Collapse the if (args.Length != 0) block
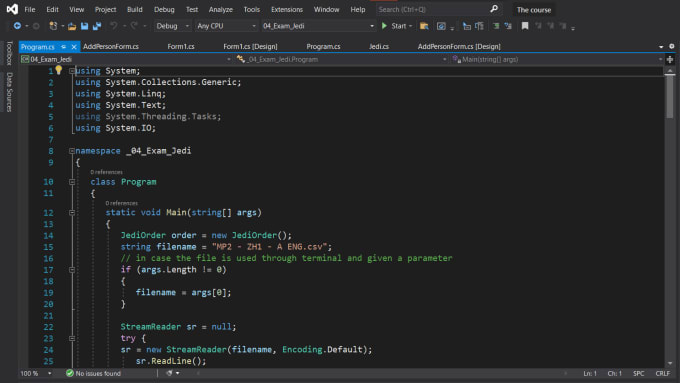The height and width of the screenshot is (383, 680). pyautogui.click(x=72, y=270)
